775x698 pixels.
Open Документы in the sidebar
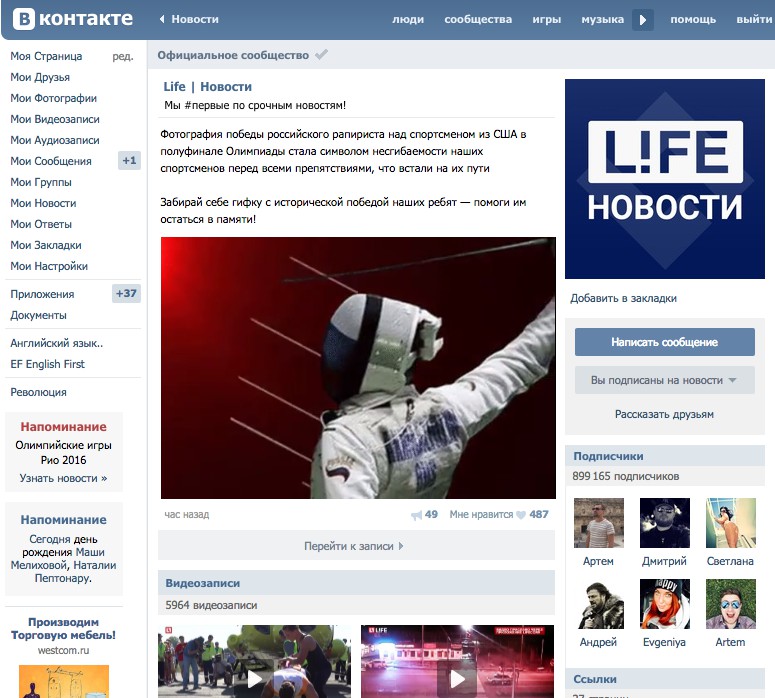click(x=38, y=315)
